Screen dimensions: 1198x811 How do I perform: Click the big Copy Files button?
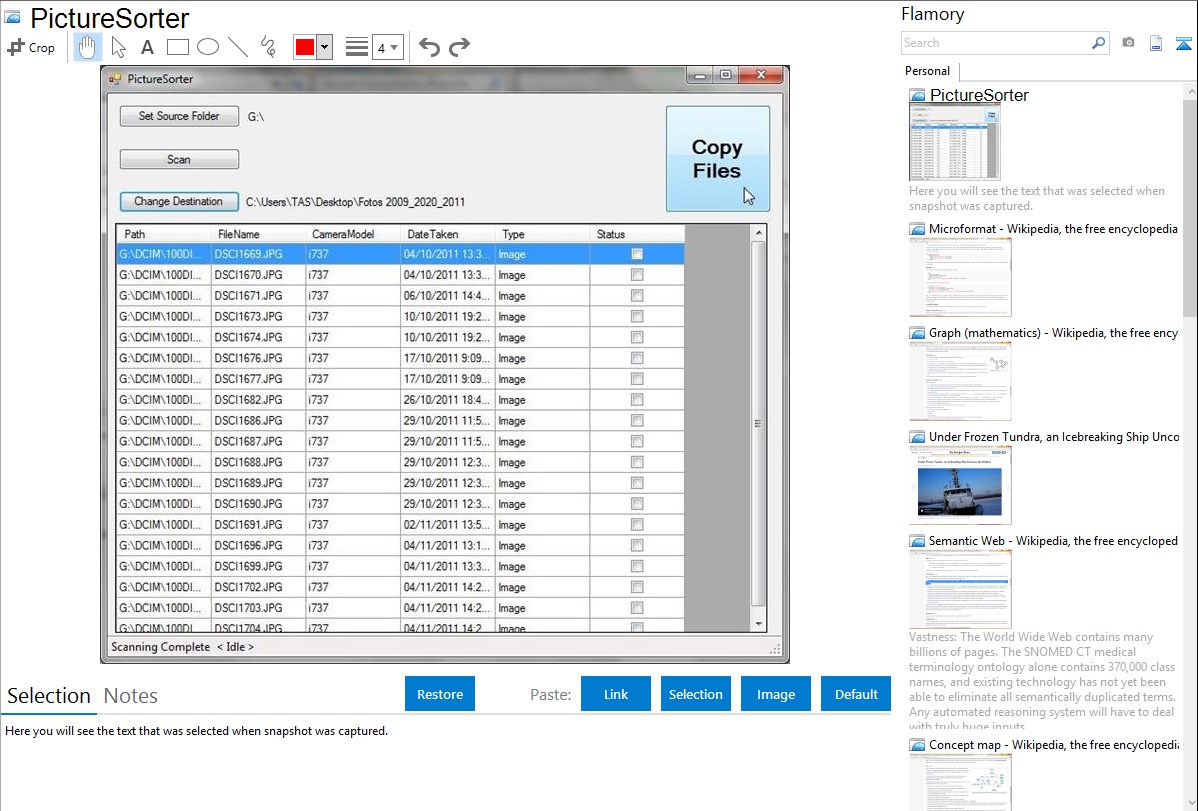pyautogui.click(x=717, y=158)
